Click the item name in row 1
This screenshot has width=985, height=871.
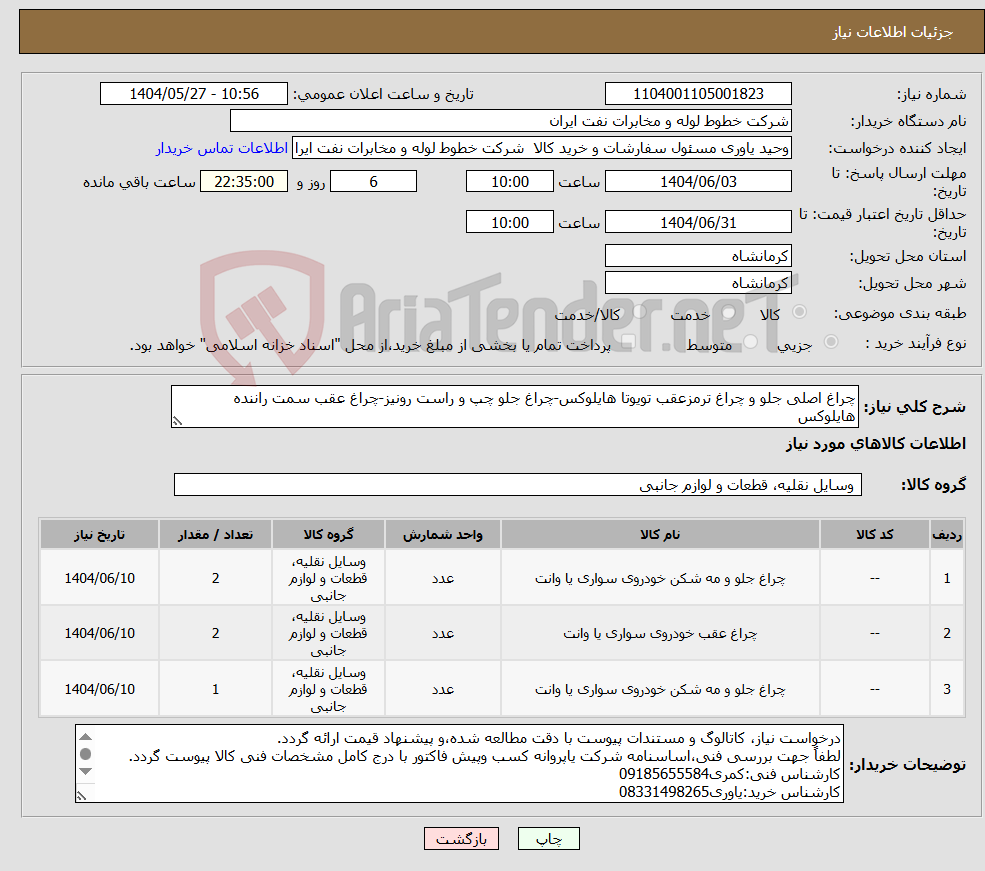660,578
